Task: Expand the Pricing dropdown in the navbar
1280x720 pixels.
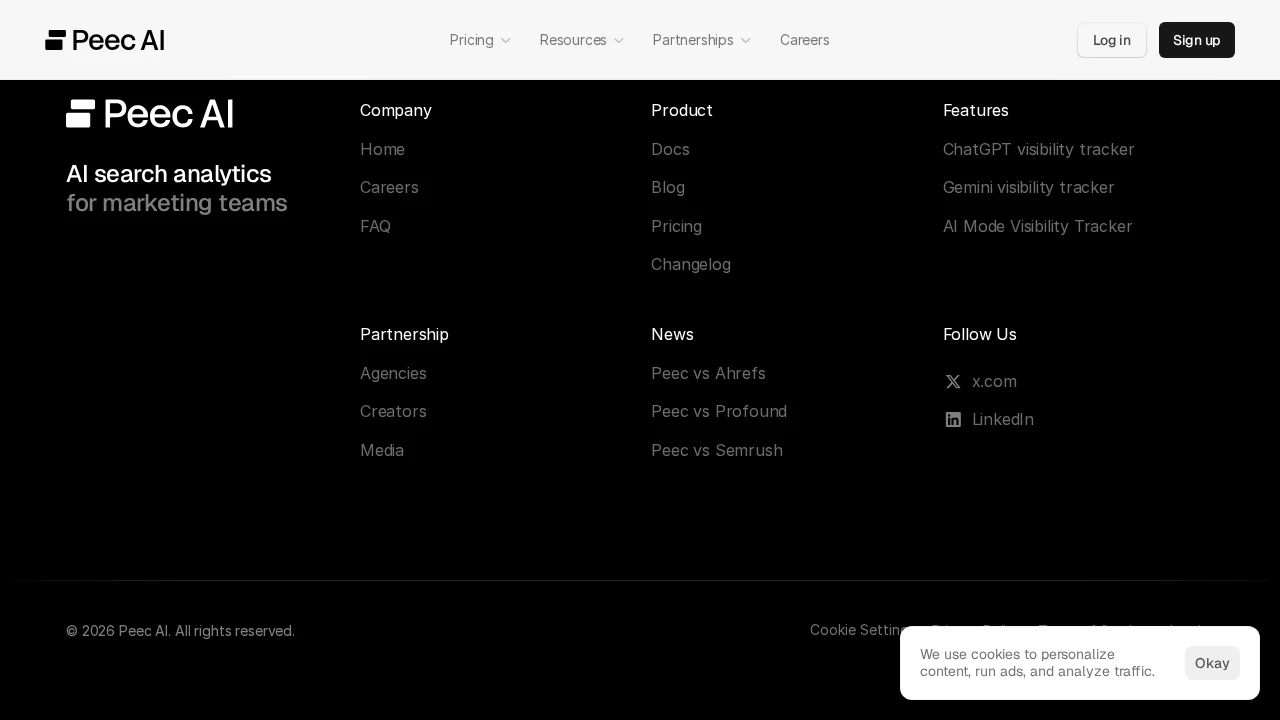Action: (480, 40)
